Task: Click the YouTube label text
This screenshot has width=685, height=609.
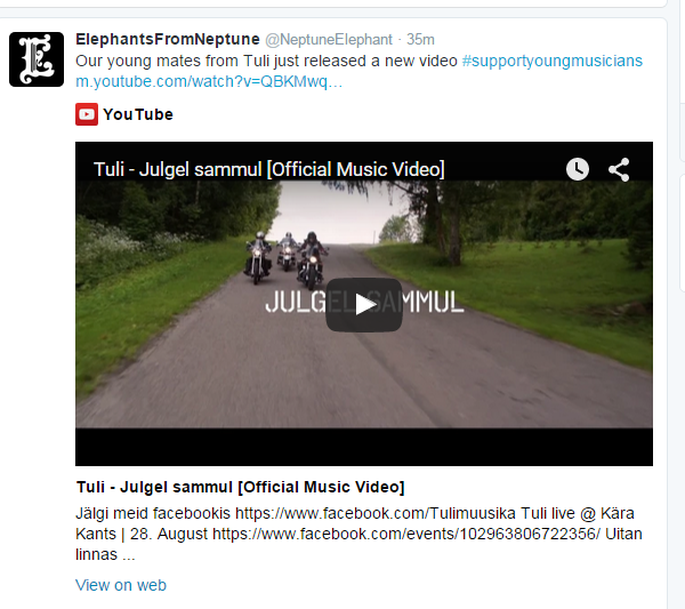Action: coord(138,114)
